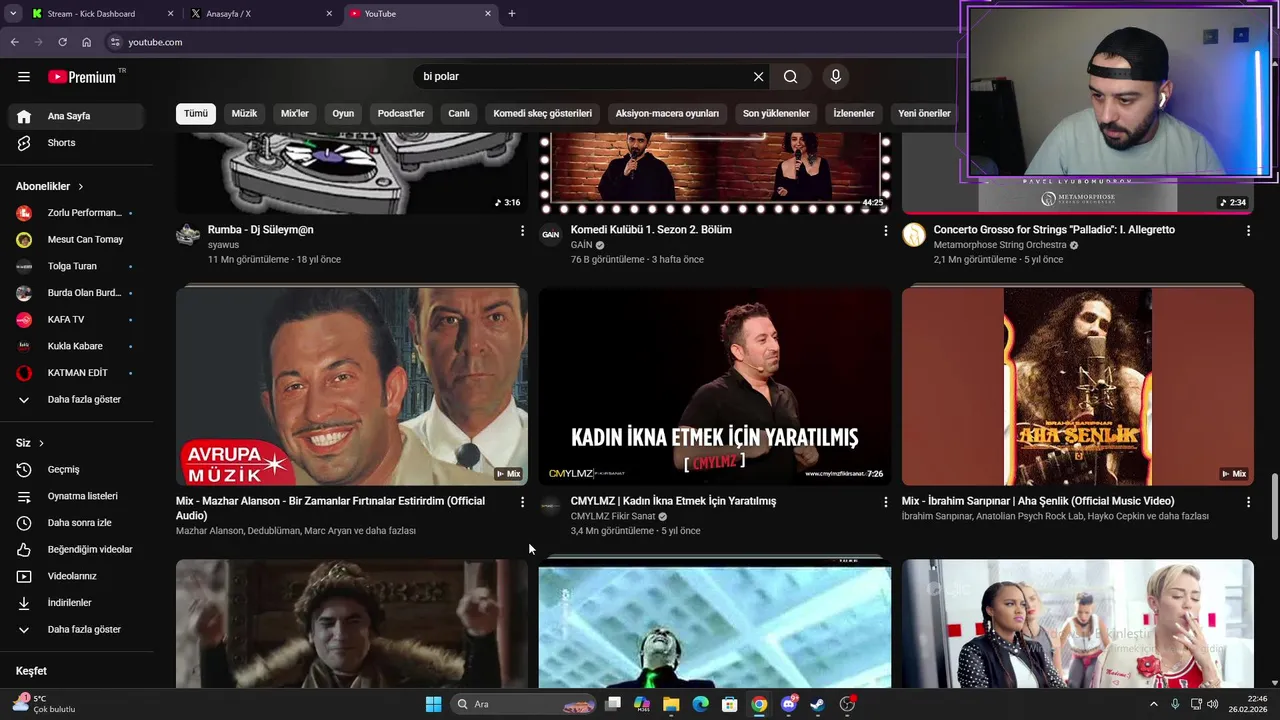Select the Müzik filter chip
Image resolution: width=1280 pixels, height=720 pixels.
[244, 114]
